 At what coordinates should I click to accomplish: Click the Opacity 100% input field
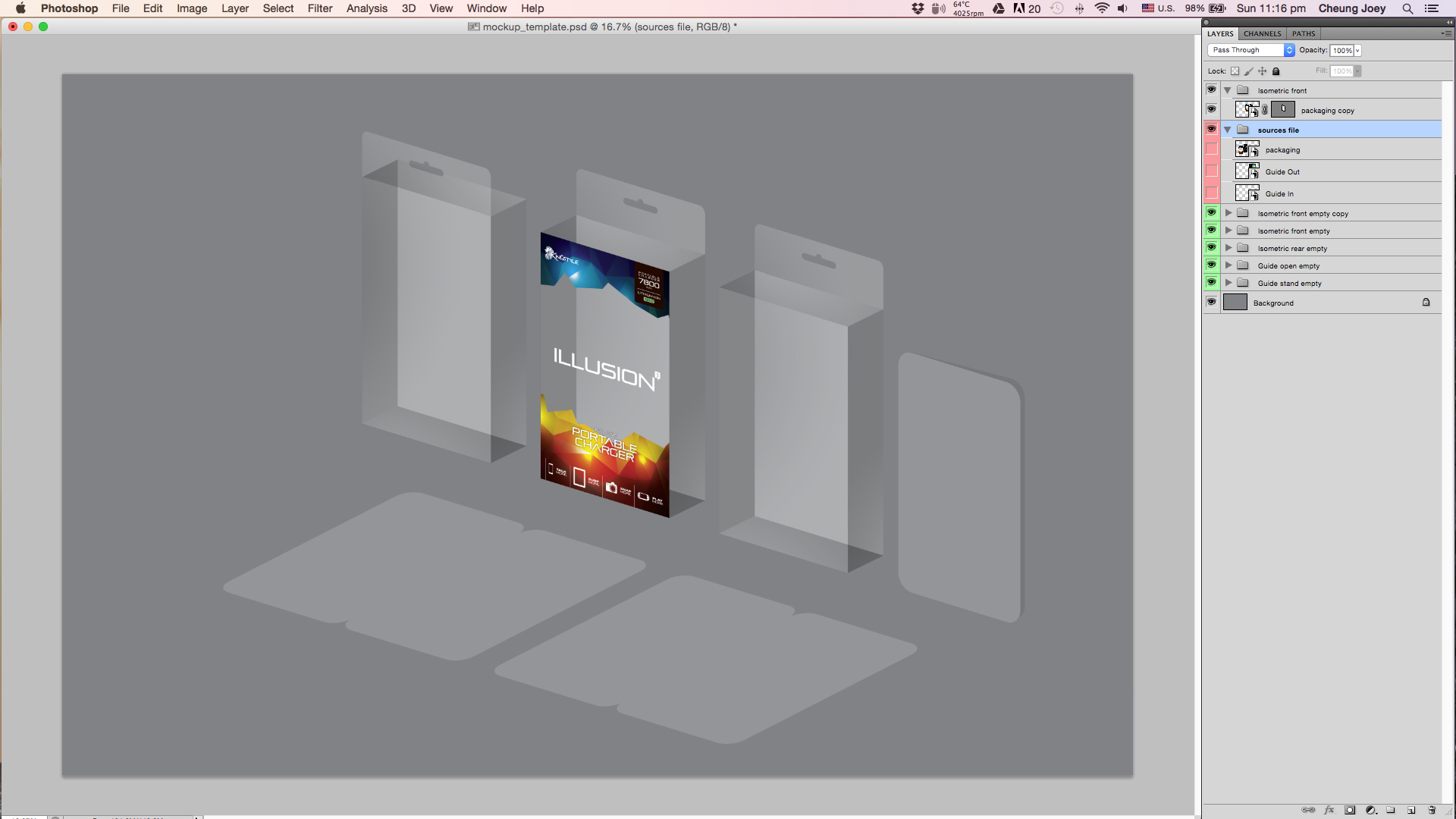click(x=1341, y=51)
